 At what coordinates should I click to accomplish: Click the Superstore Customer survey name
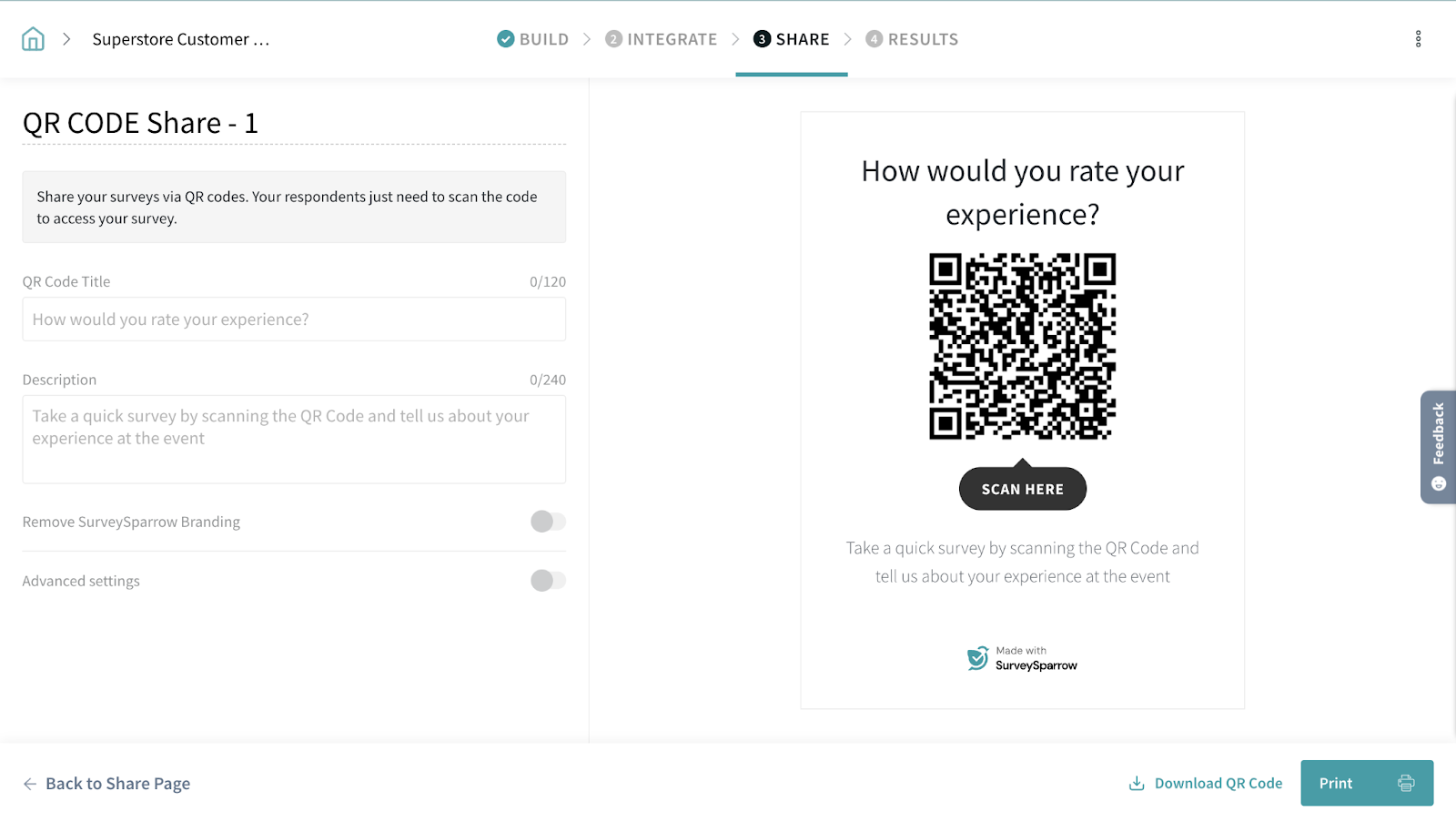click(180, 39)
